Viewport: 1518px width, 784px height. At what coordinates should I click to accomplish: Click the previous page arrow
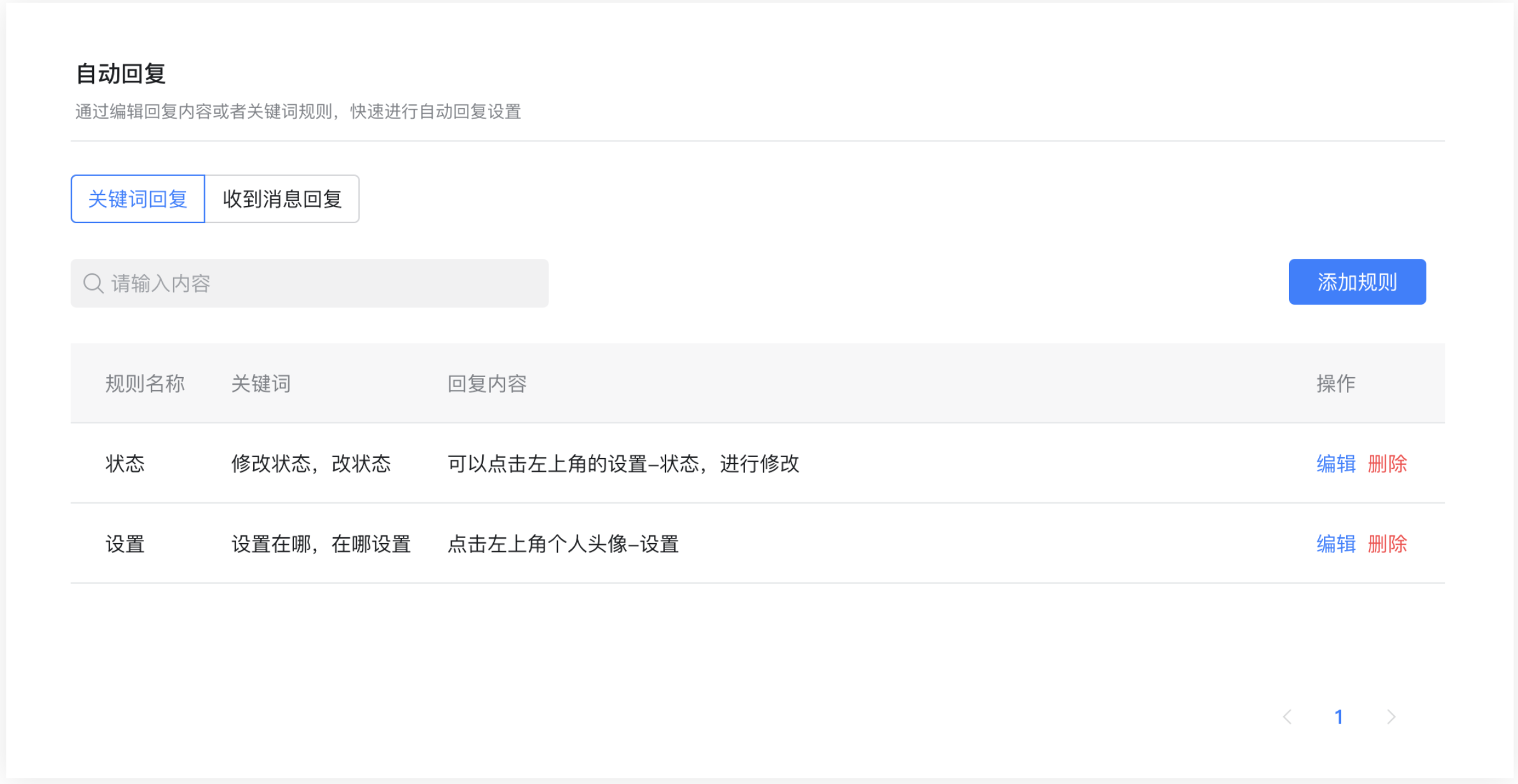1288,717
